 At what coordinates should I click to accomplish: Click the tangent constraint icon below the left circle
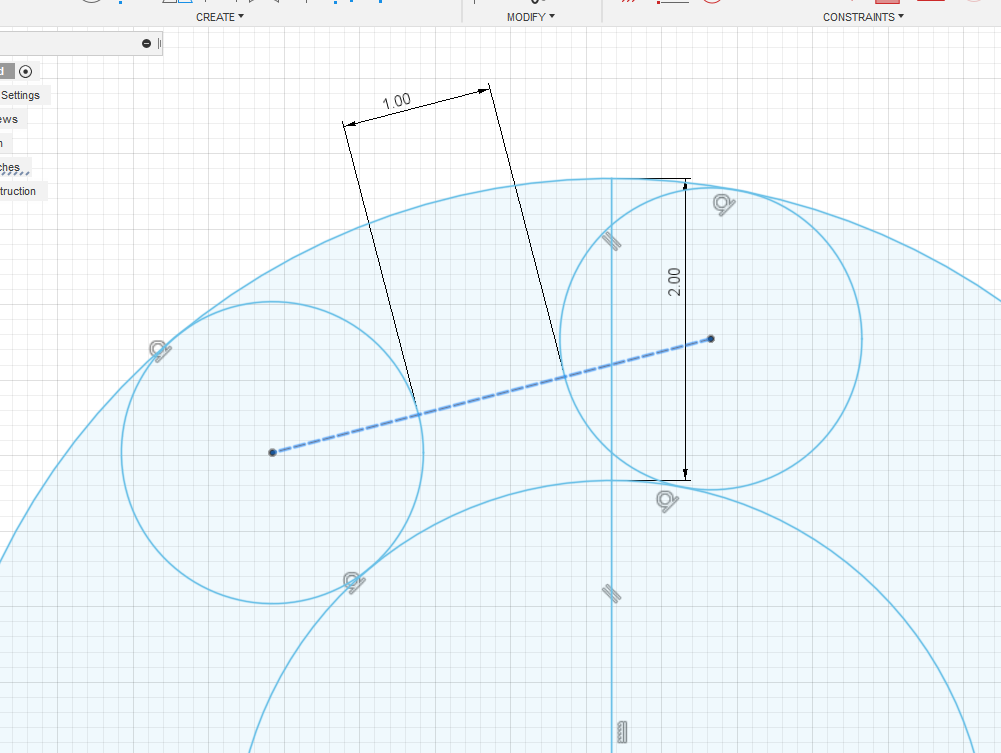coord(351,579)
